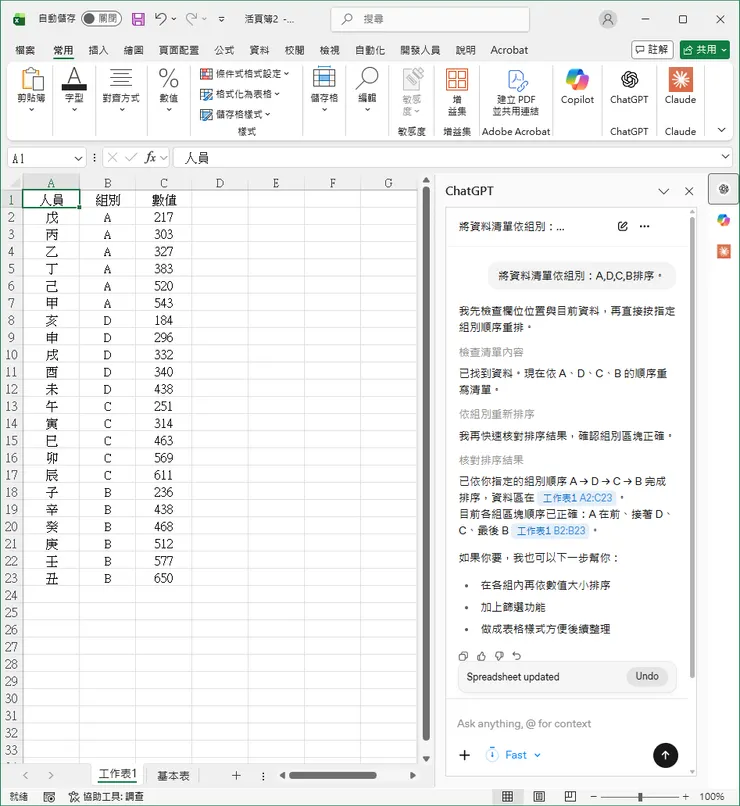The image size is (740, 806).
Task: Open the alignment (對齊方式) group
Action: click(121, 90)
